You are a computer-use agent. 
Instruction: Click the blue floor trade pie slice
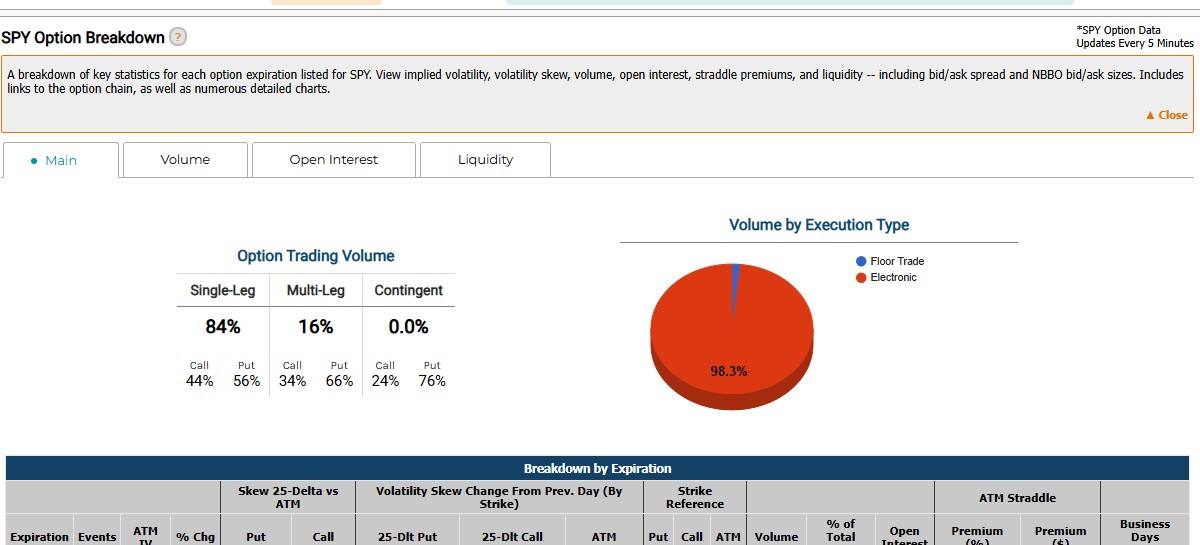pyautogui.click(x=735, y=280)
